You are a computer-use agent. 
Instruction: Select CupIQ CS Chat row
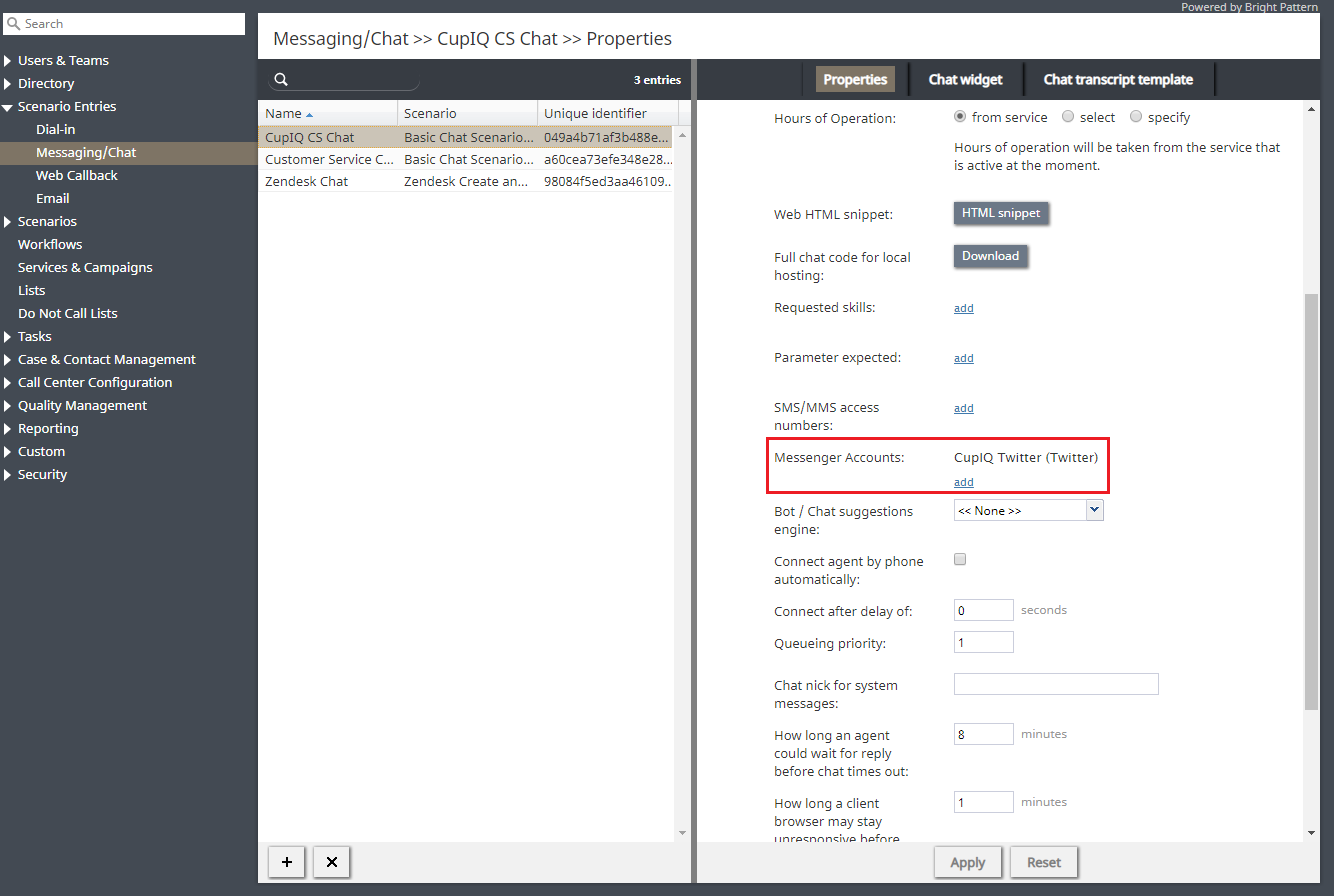[x=467, y=137]
